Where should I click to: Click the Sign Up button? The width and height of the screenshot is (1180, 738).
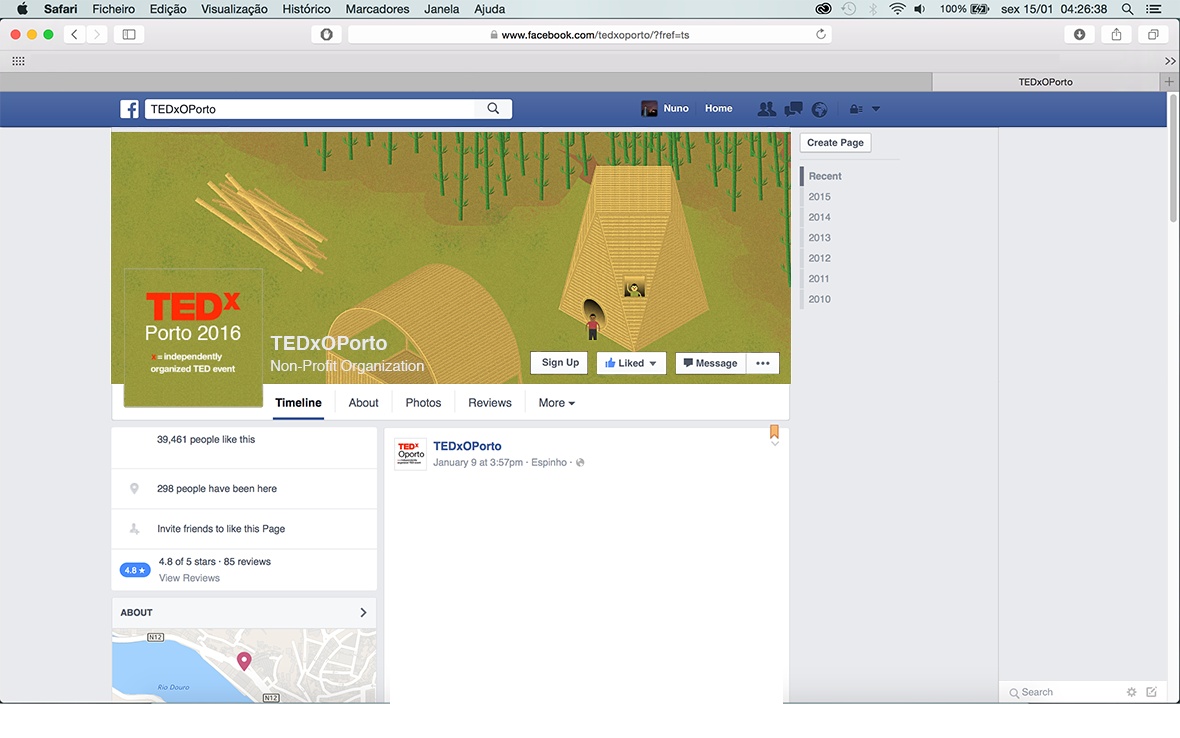tap(560, 363)
